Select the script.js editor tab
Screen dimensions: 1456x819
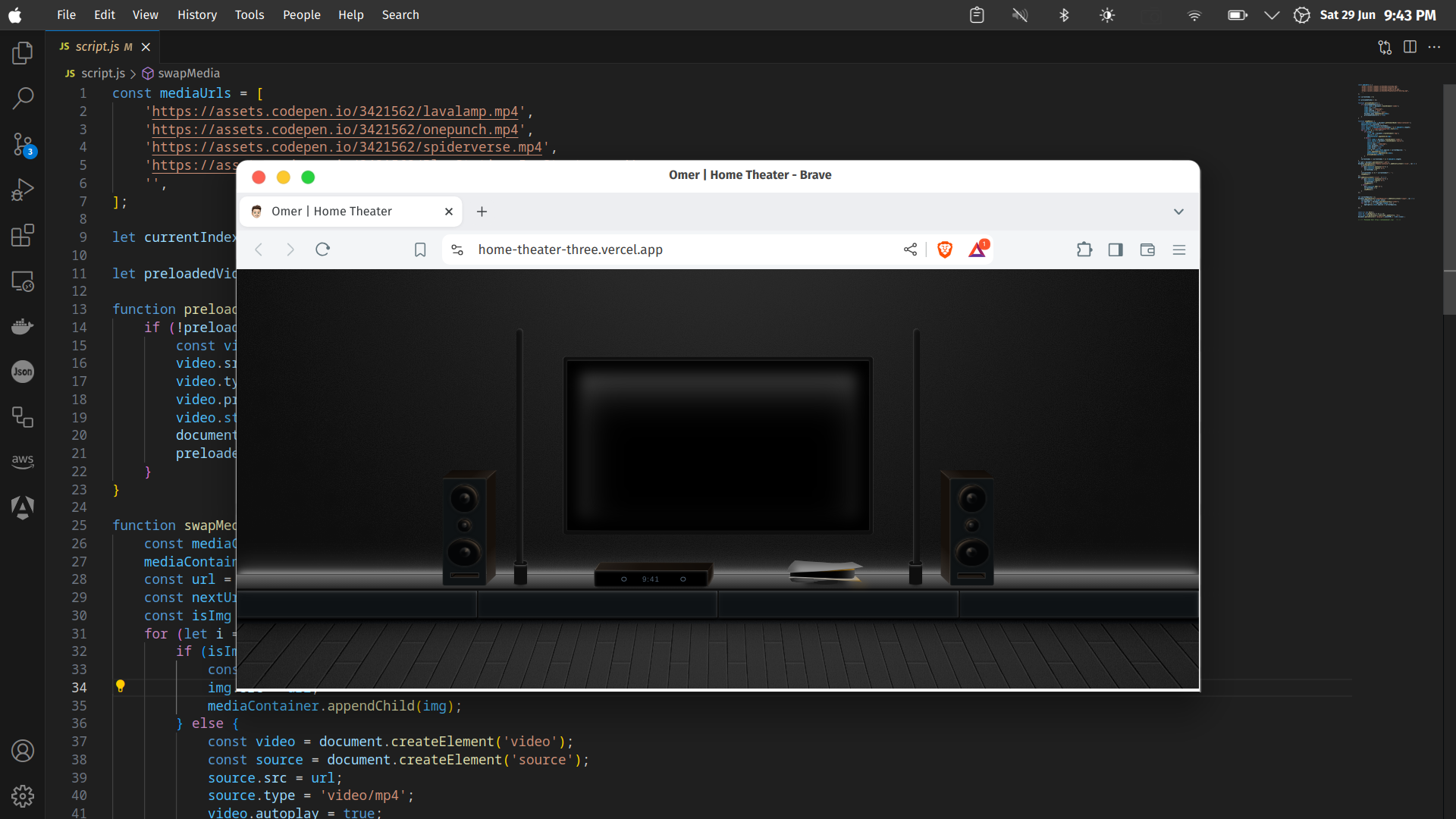point(97,47)
